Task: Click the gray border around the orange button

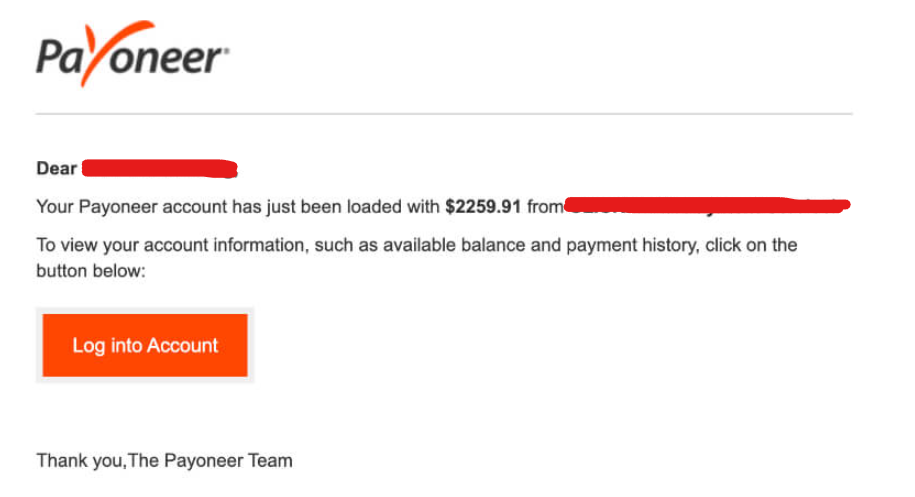Action: tap(145, 311)
